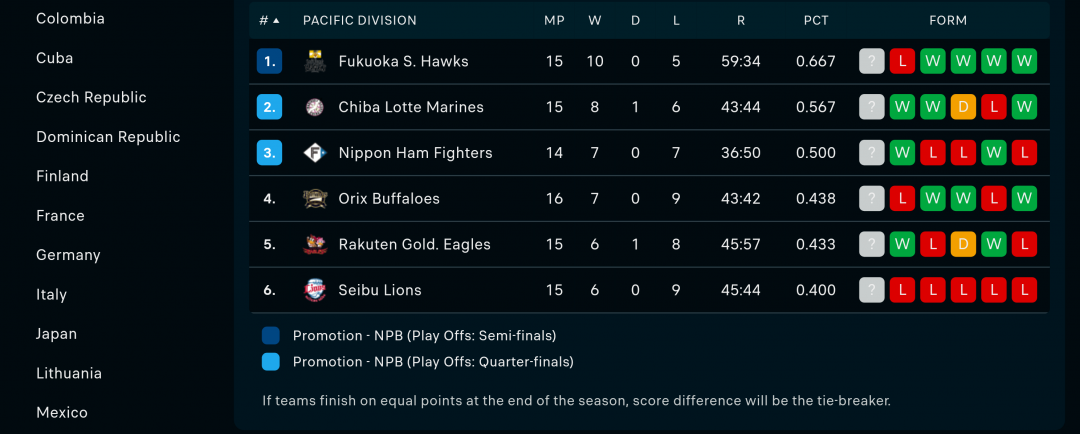The width and height of the screenshot is (1080, 434).
Task: Click the light blue Quarter-finals legend swatch
Action: pyautogui.click(x=271, y=362)
